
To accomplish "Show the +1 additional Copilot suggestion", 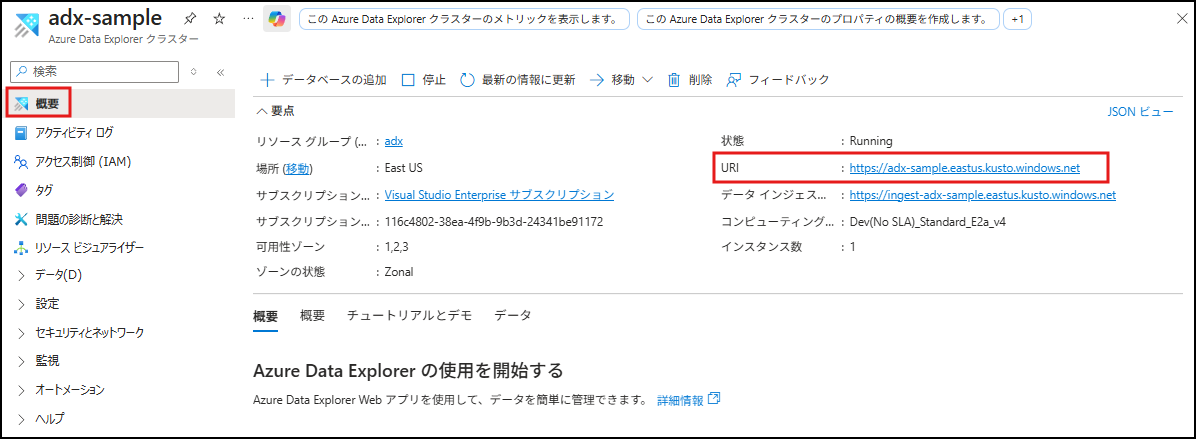I will click(1017, 18).
